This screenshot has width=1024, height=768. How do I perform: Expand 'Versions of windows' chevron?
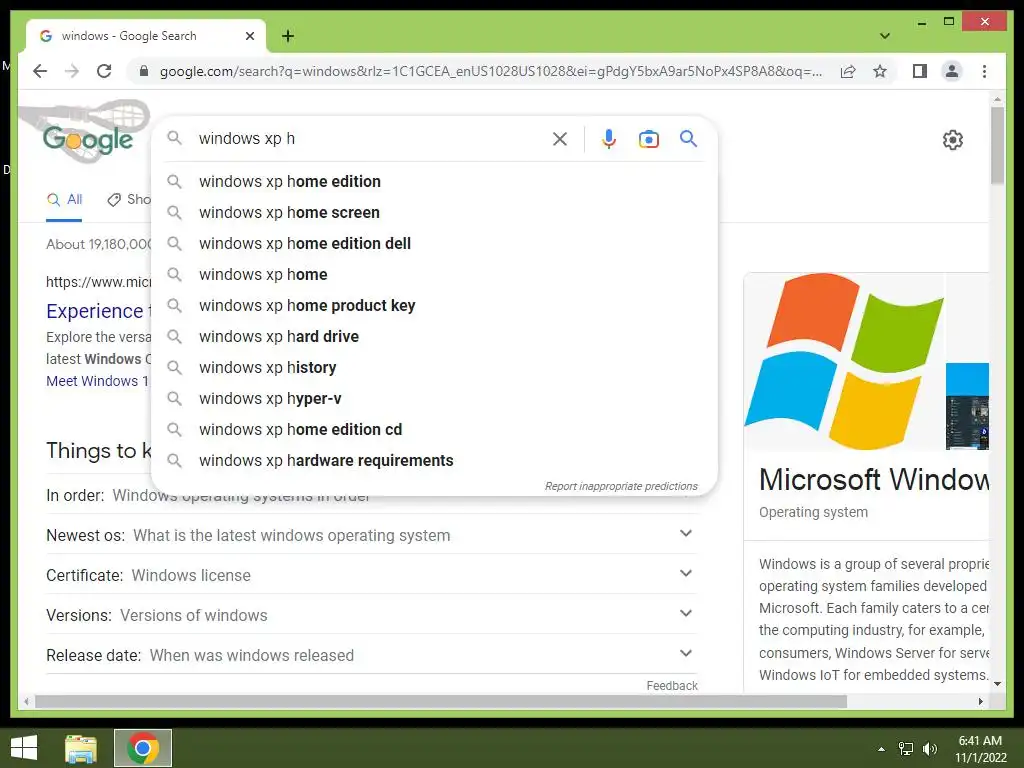(x=686, y=613)
